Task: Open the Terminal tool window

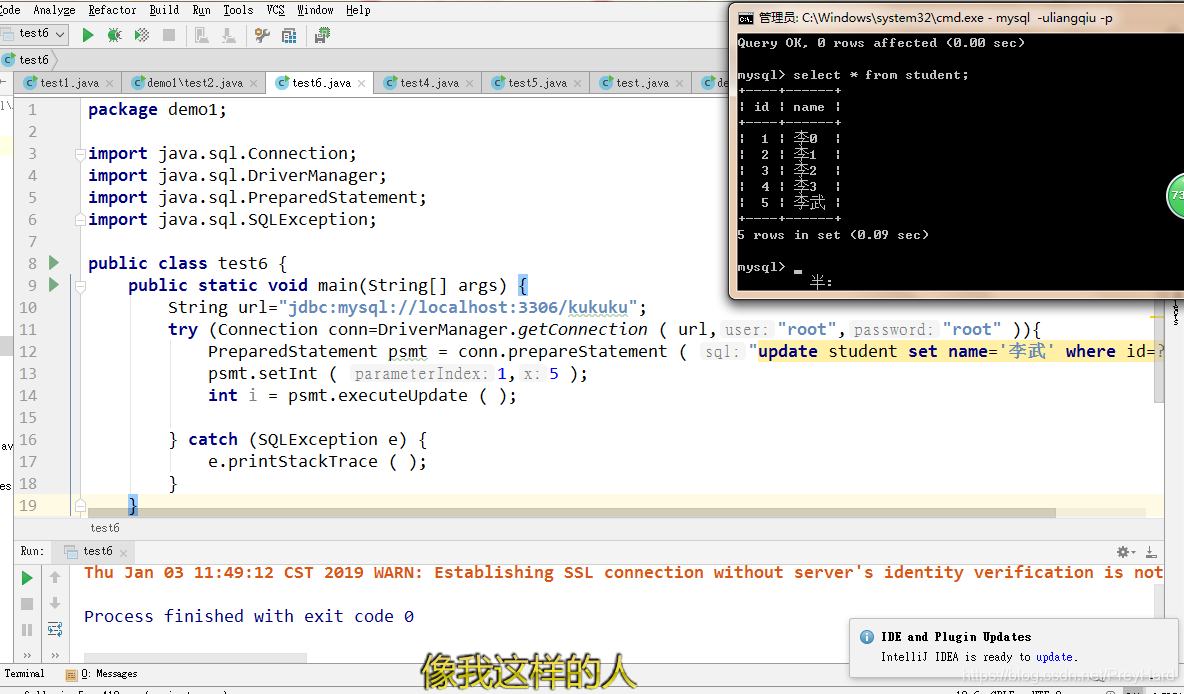Action: (24, 674)
